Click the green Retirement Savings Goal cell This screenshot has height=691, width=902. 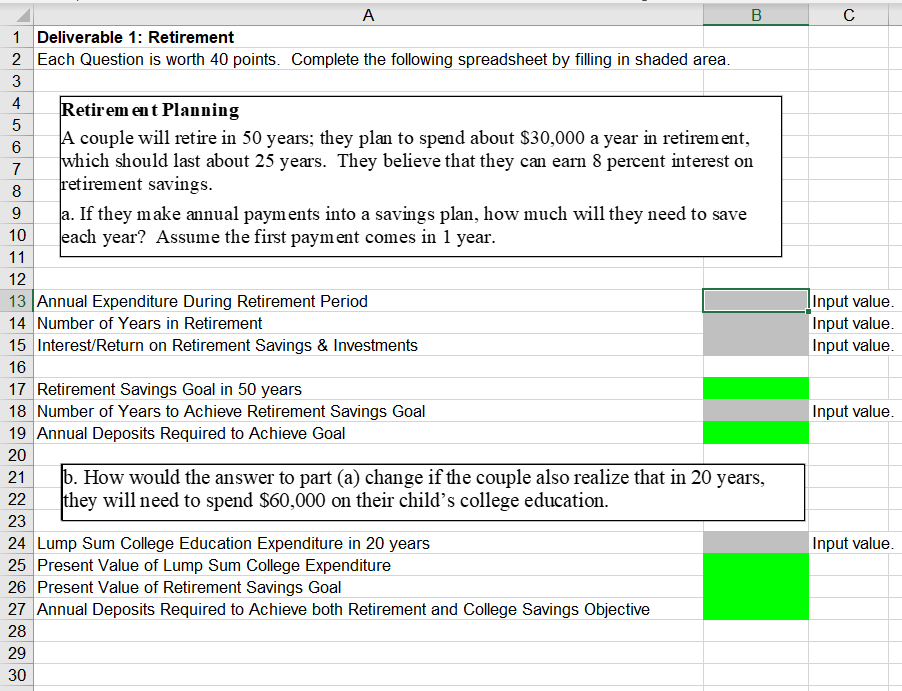coord(755,388)
